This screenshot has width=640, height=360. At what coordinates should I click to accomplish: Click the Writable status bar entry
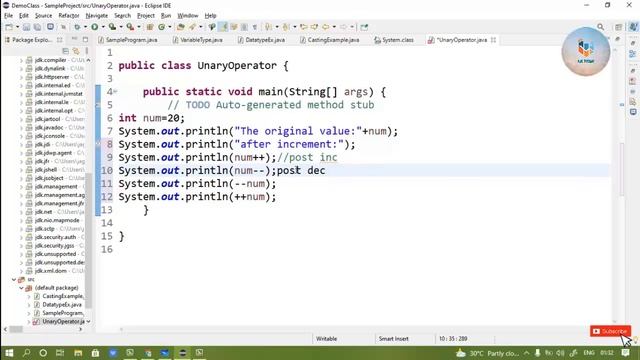pyautogui.click(x=327, y=339)
